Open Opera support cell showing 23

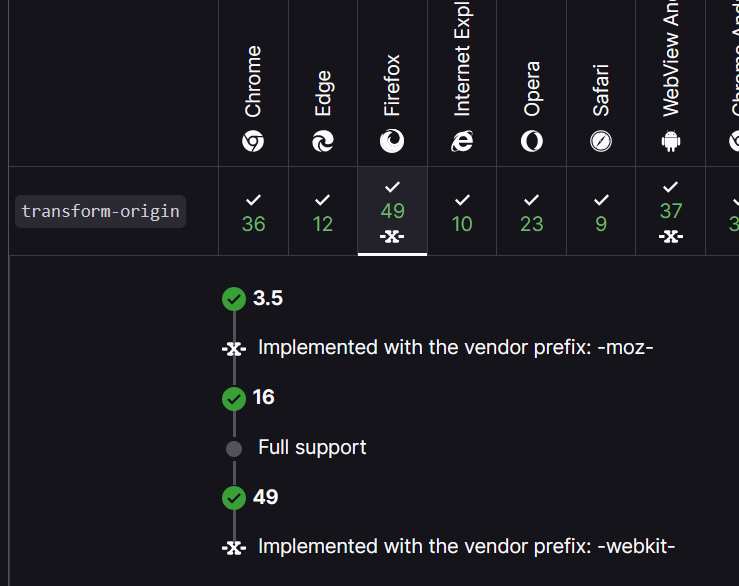coord(532,212)
